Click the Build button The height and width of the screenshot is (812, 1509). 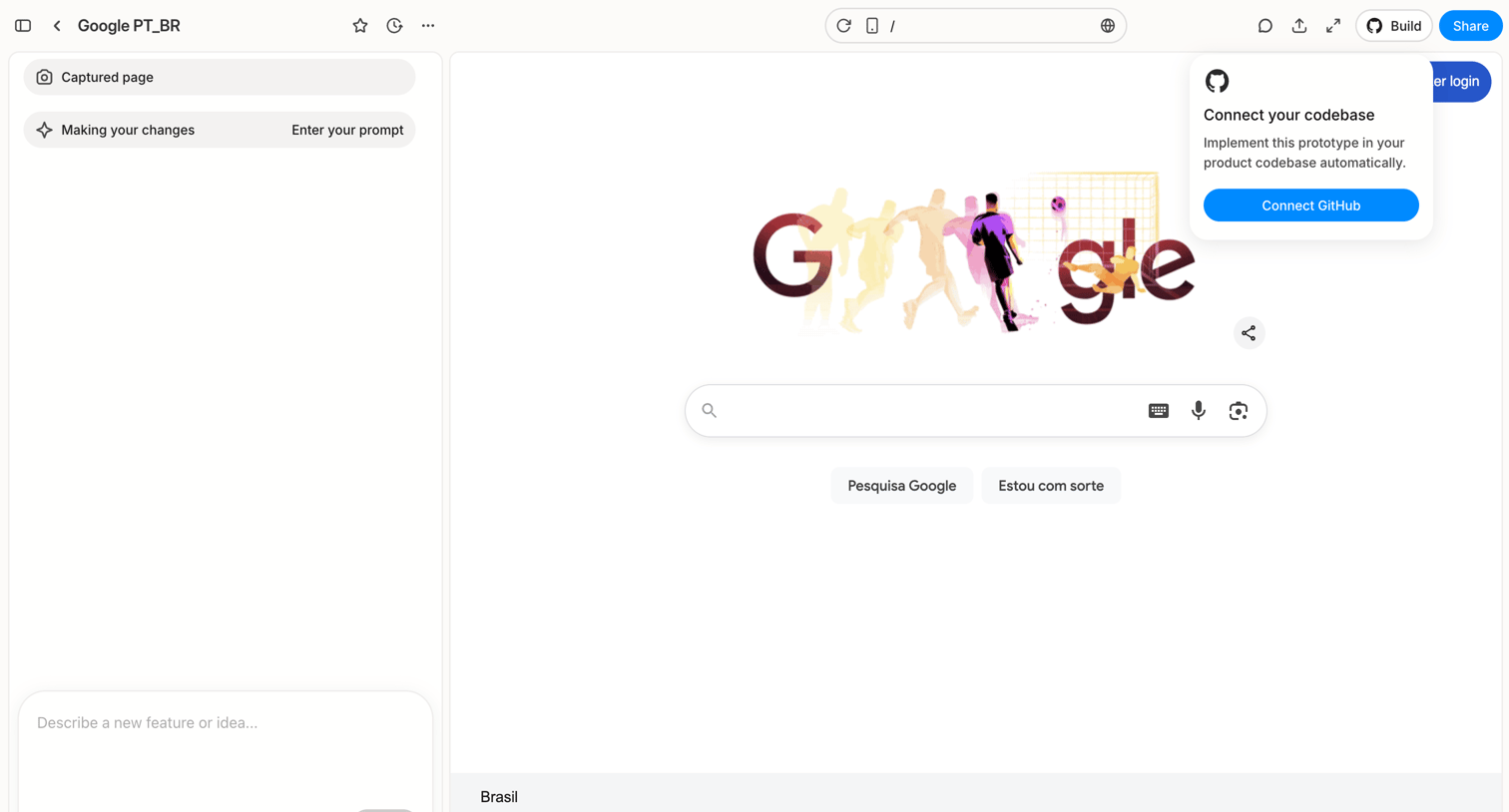[x=1394, y=26]
